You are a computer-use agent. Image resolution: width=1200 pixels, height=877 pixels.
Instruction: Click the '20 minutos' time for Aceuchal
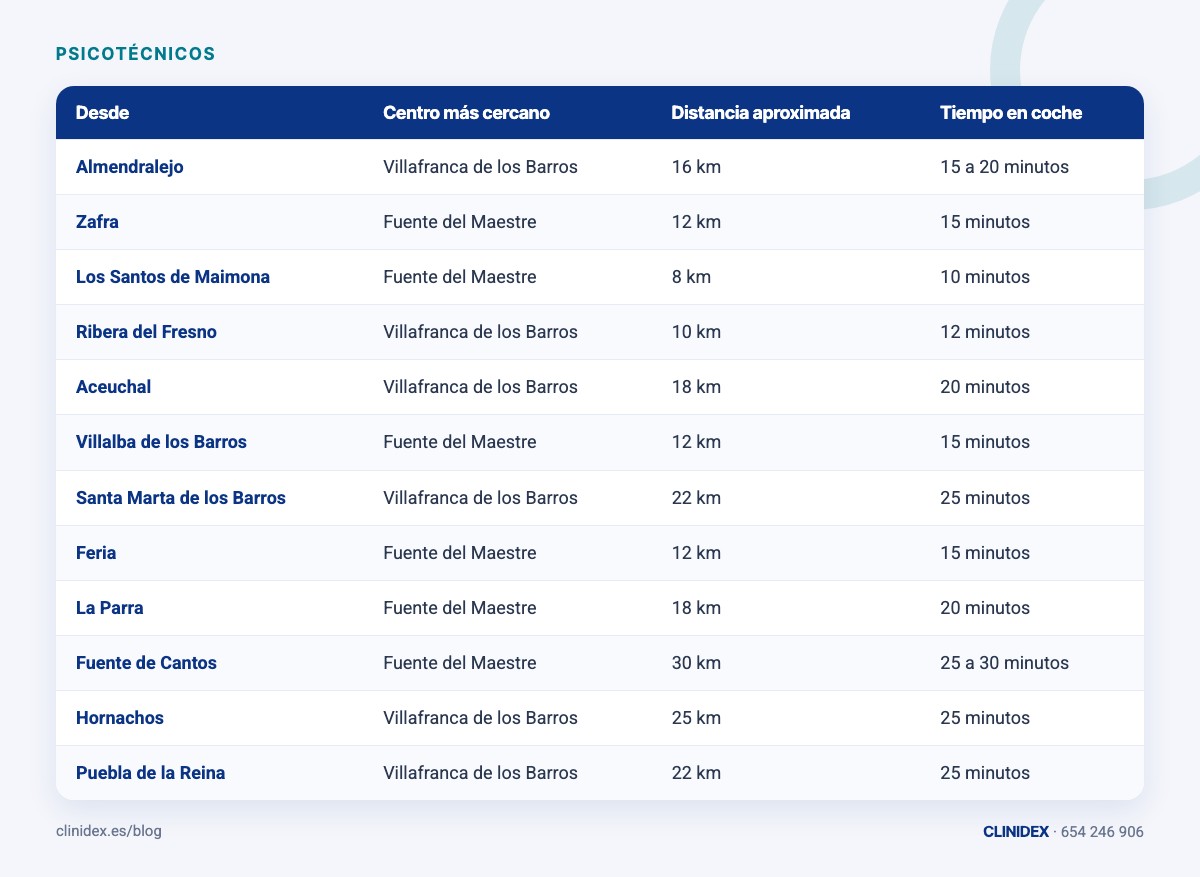coord(985,387)
